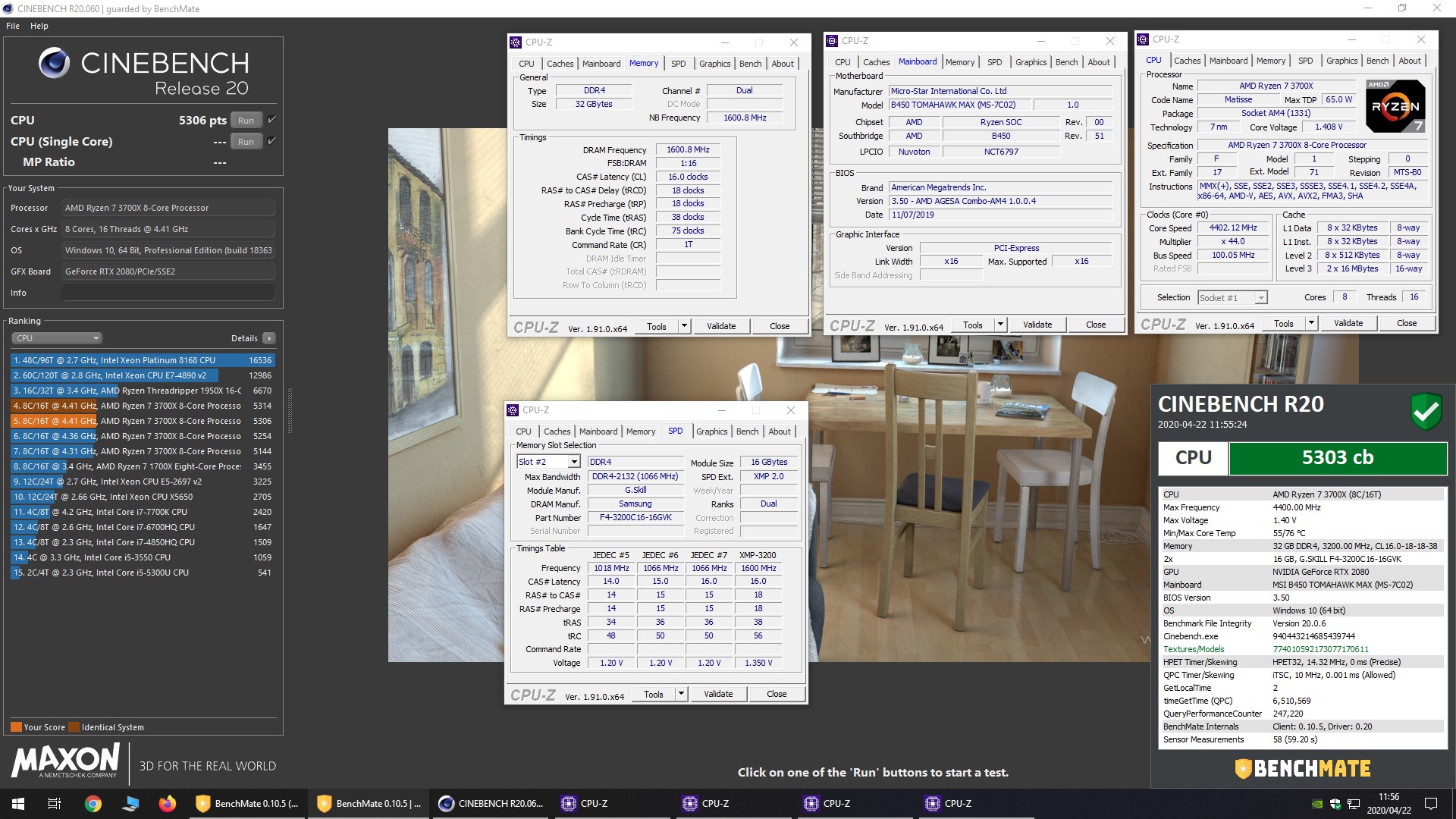
Task: Open the Windows notification center
Action: point(1431,804)
